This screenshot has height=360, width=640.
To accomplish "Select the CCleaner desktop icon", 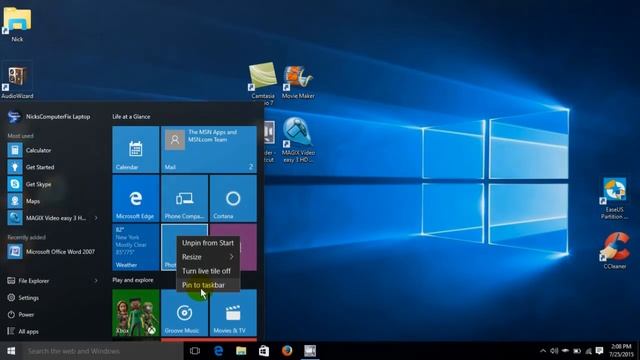I will click(x=615, y=250).
